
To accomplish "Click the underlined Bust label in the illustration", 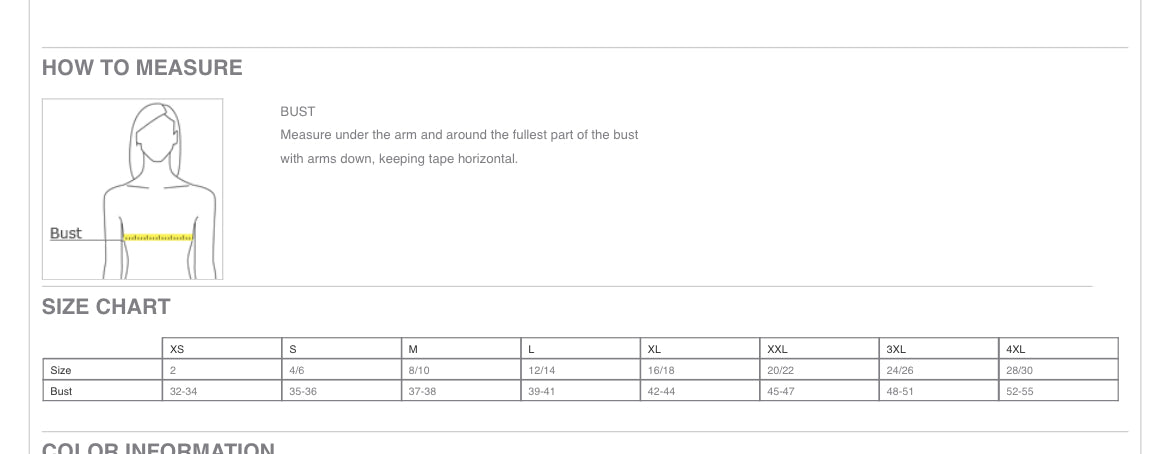I will [x=66, y=233].
